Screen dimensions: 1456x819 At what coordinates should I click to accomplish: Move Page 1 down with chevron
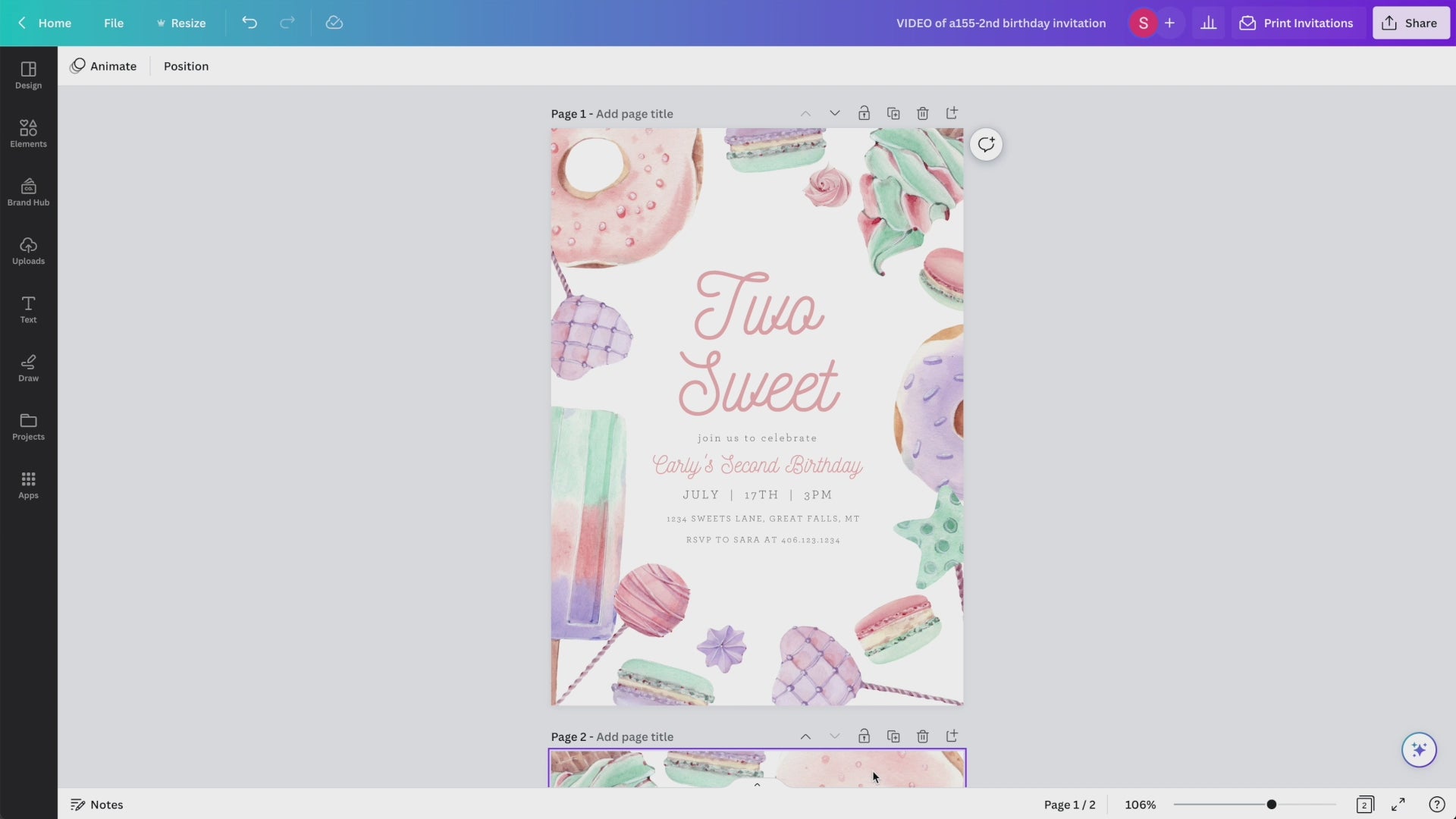[x=835, y=114]
